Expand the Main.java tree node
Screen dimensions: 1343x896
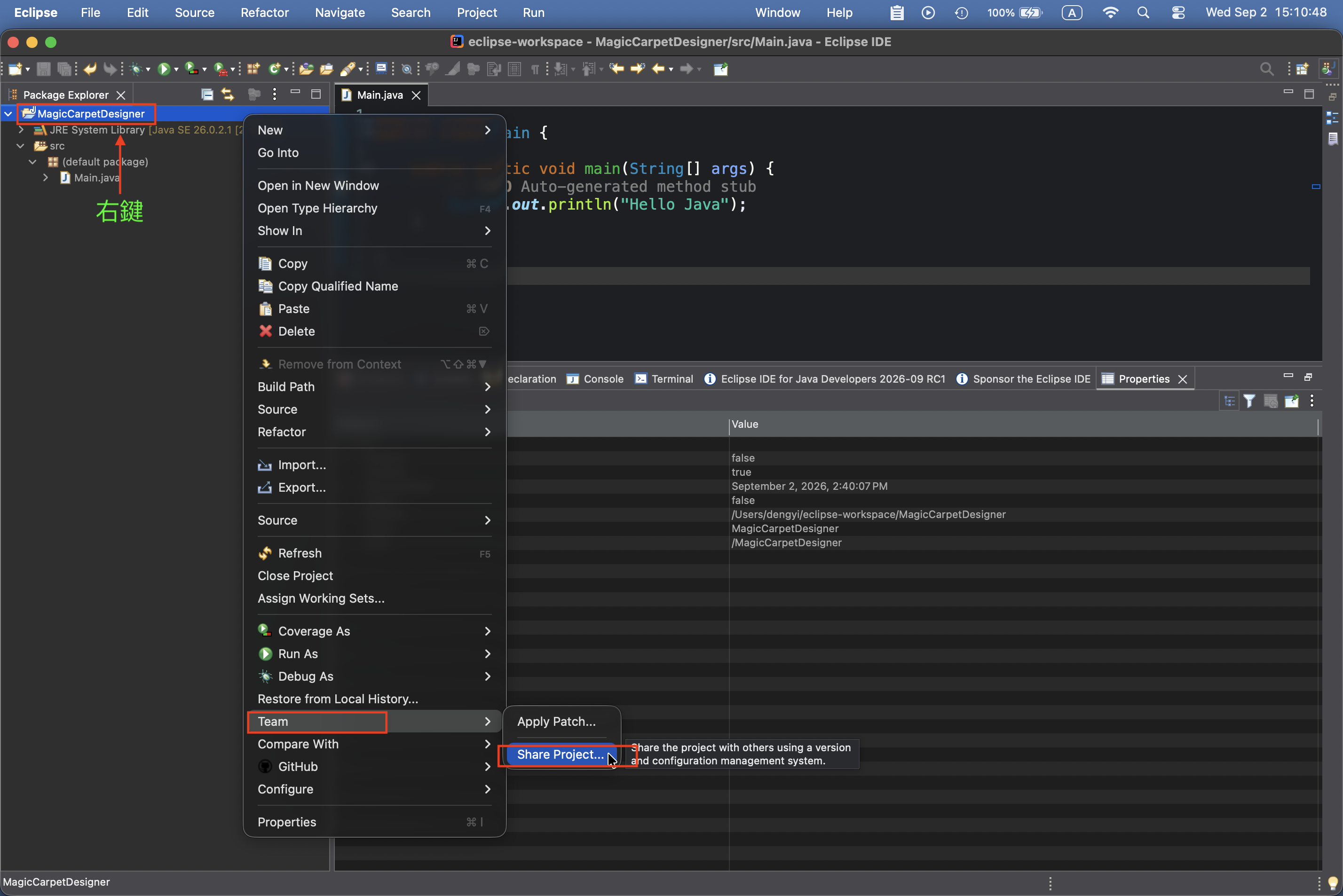(x=46, y=178)
